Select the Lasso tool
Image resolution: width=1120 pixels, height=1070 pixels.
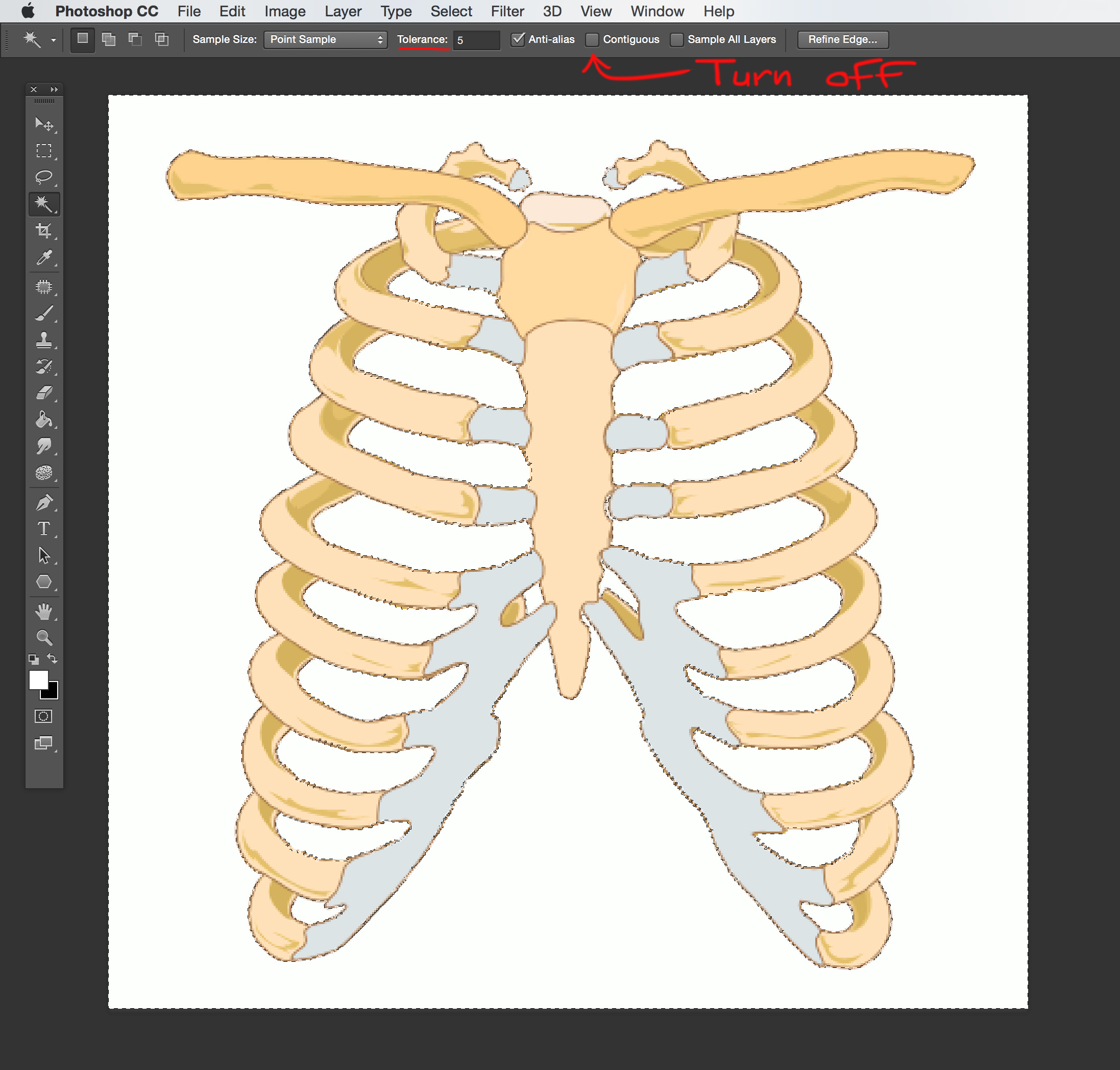point(44,177)
